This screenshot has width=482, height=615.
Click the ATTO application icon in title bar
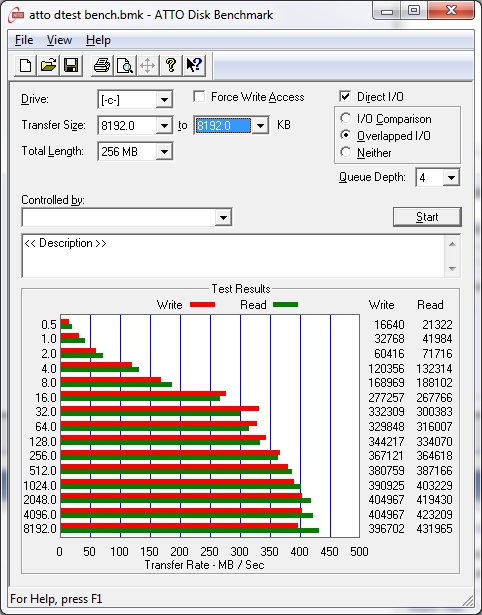17,15
